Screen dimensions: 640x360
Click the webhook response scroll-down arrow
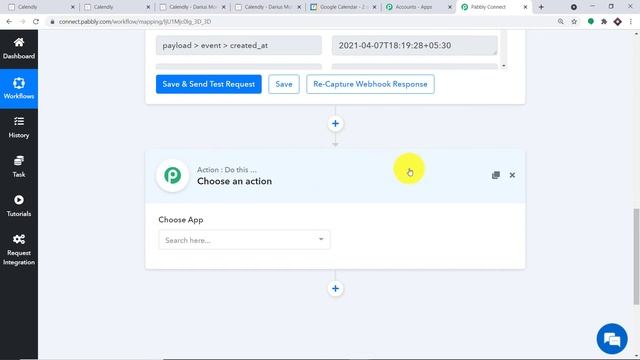click(504, 66)
